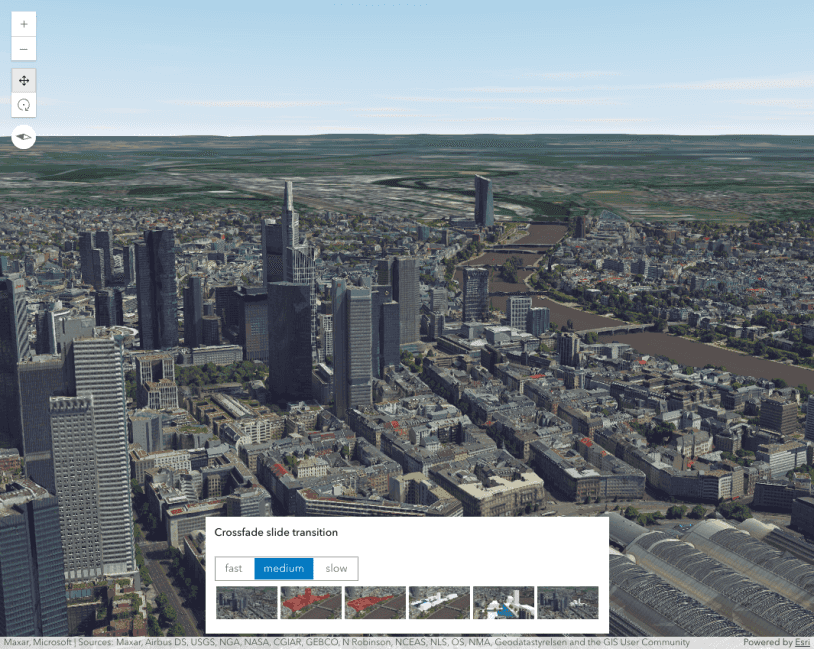814x649 pixels.
Task: Jump to the last slide thumbnail
Action: point(567,603)
